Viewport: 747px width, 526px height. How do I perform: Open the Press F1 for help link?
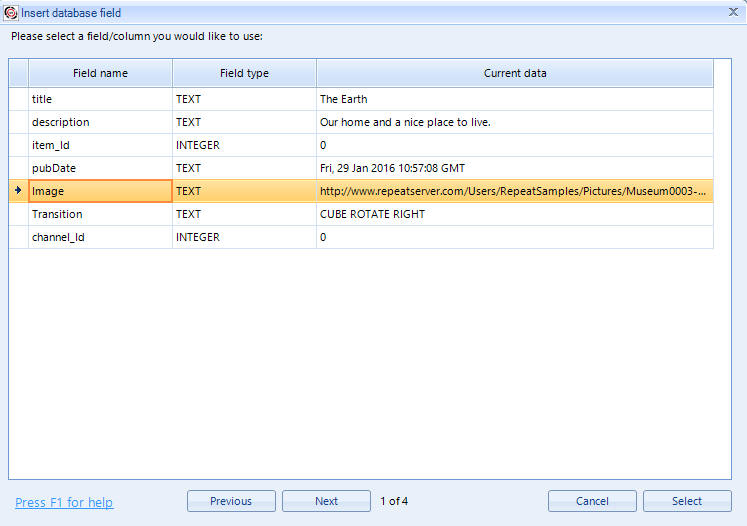coord(64,503)
